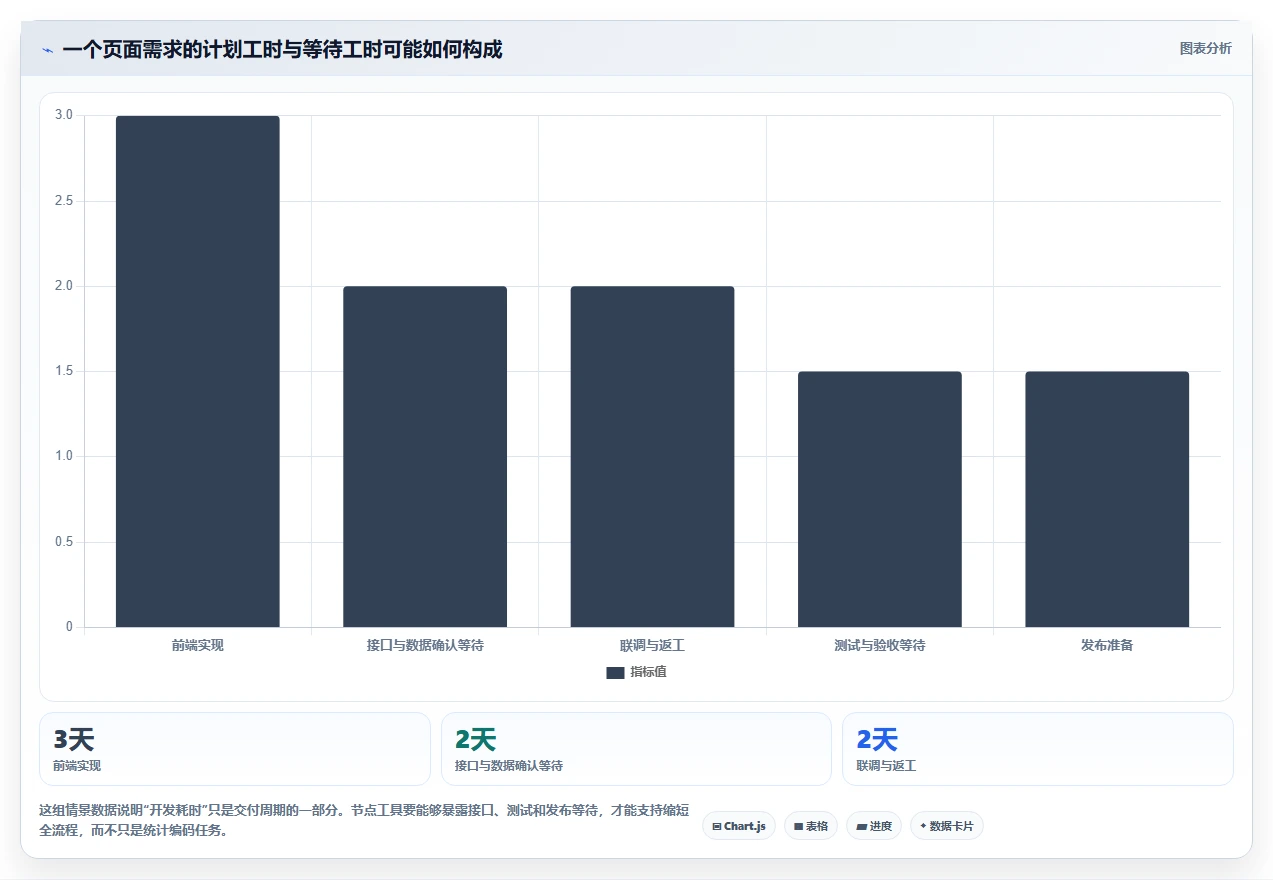
Task: Click the 前端实现 bar in the chart
Action: pyautogui.click(x=198, y=371)
